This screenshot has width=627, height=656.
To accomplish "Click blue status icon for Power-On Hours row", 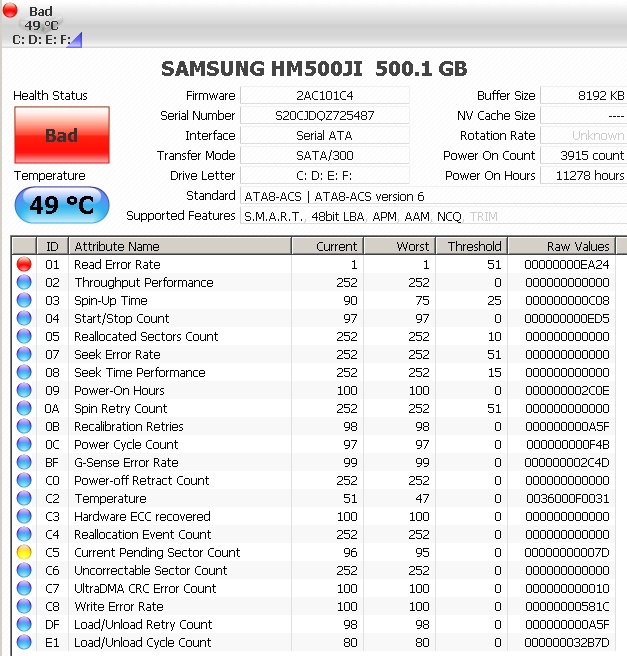I will 24,390.
